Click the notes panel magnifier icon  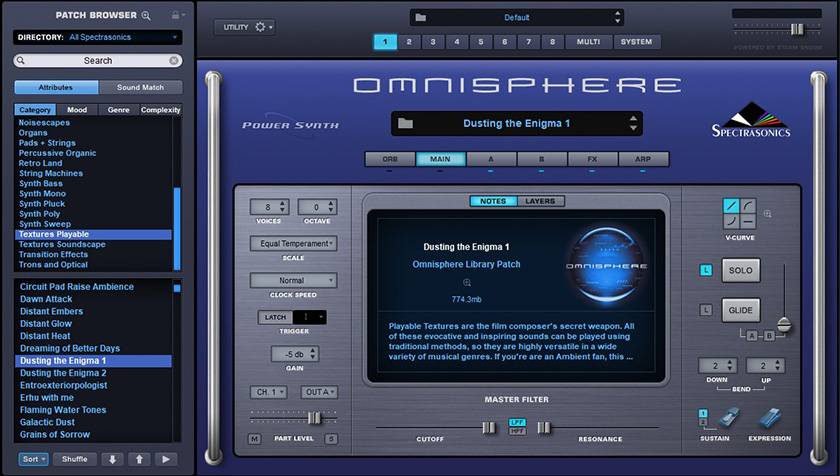pos(467,283)
